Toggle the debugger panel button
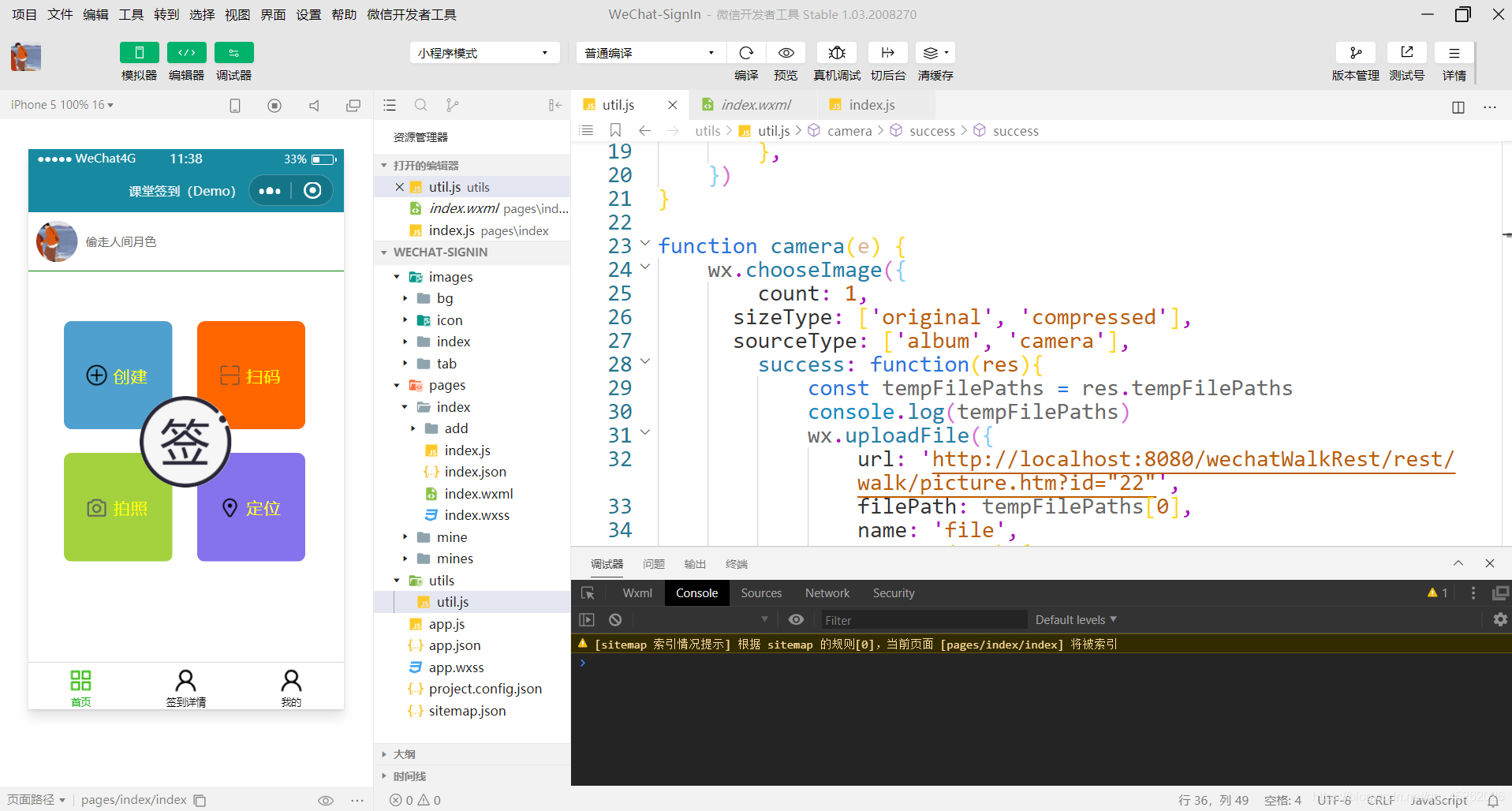Screen dimensions: 1512x811 tap(234, 53)
